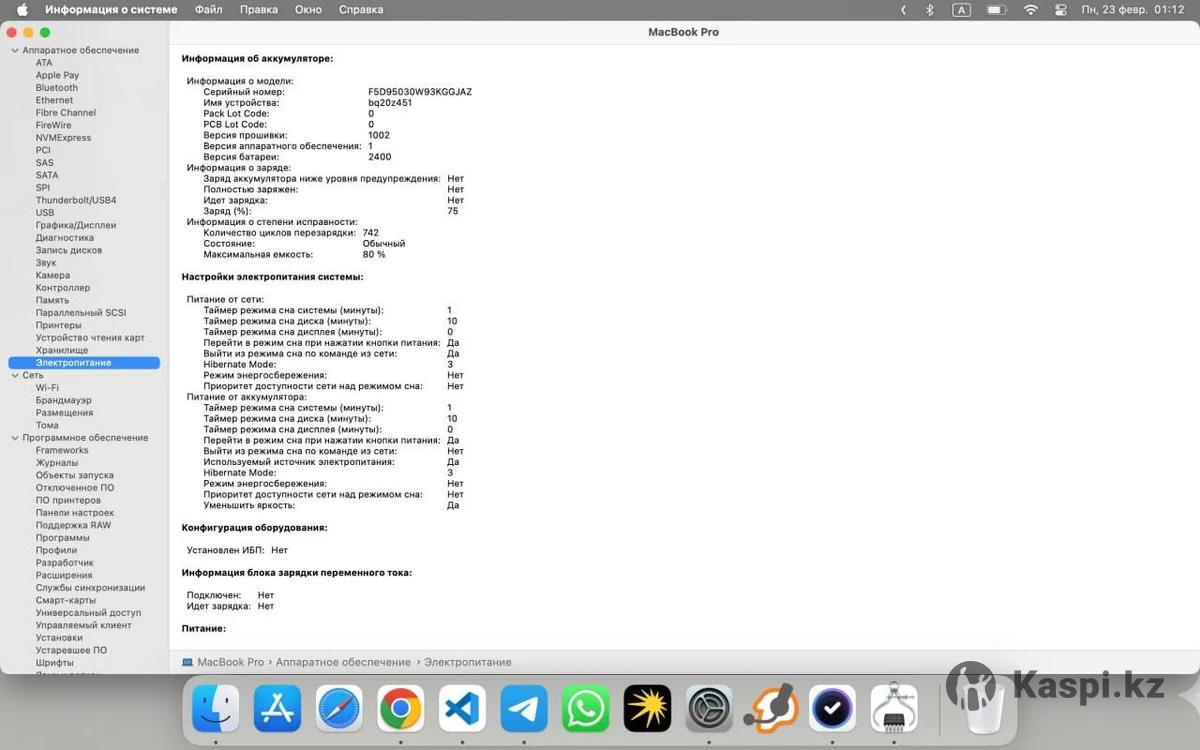Screen dimensions: 1200x750
Task: Select Хранилище in the sidebar
Action: click(x=62, y=350)
